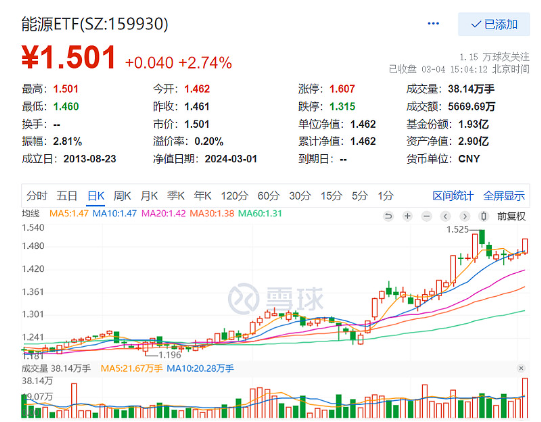Switch to the 五日 tab
The height and width of the screenshot is (422, 541).
point(67,196)
